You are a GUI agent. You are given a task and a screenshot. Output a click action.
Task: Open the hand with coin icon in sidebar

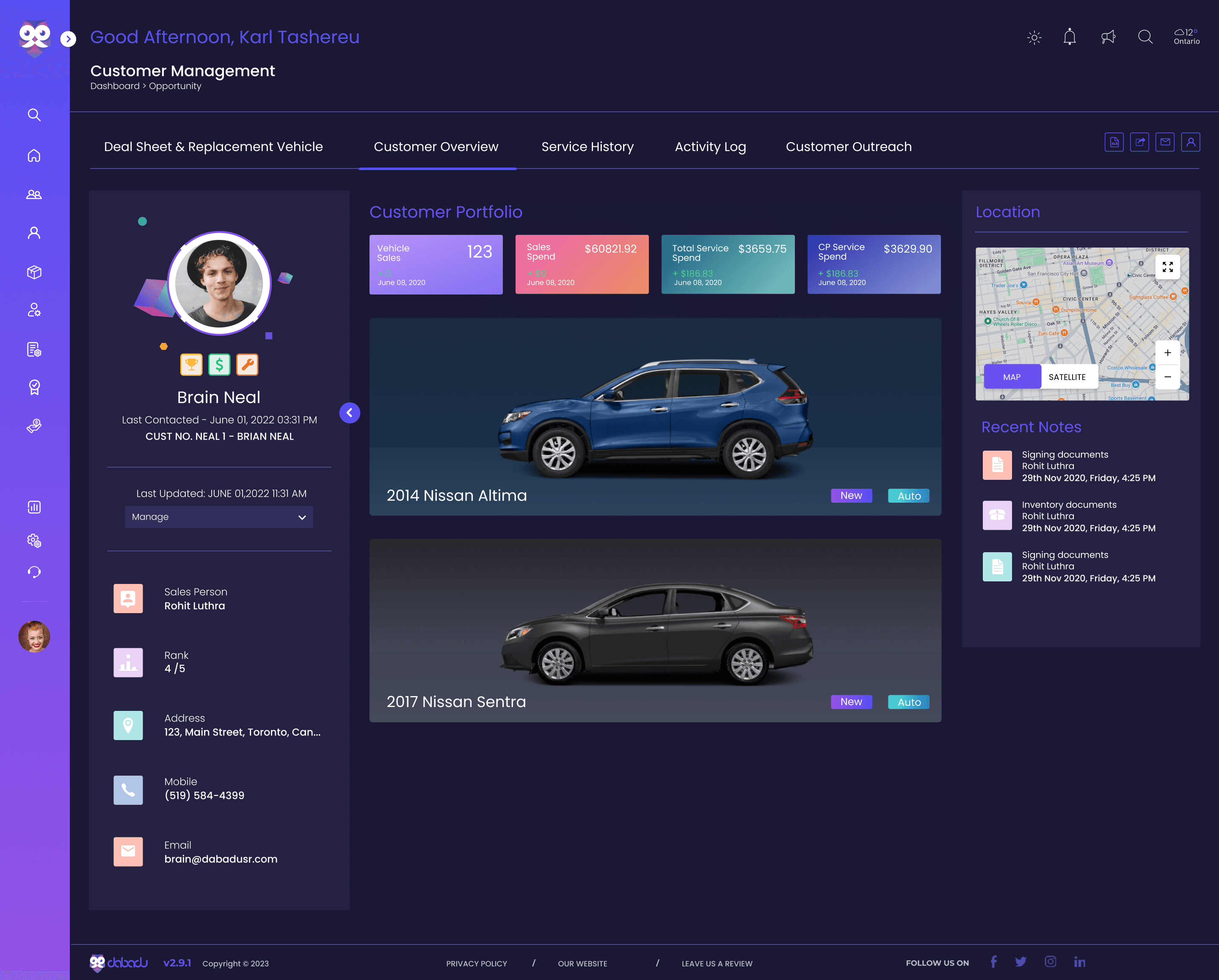(x=34, y=426)
